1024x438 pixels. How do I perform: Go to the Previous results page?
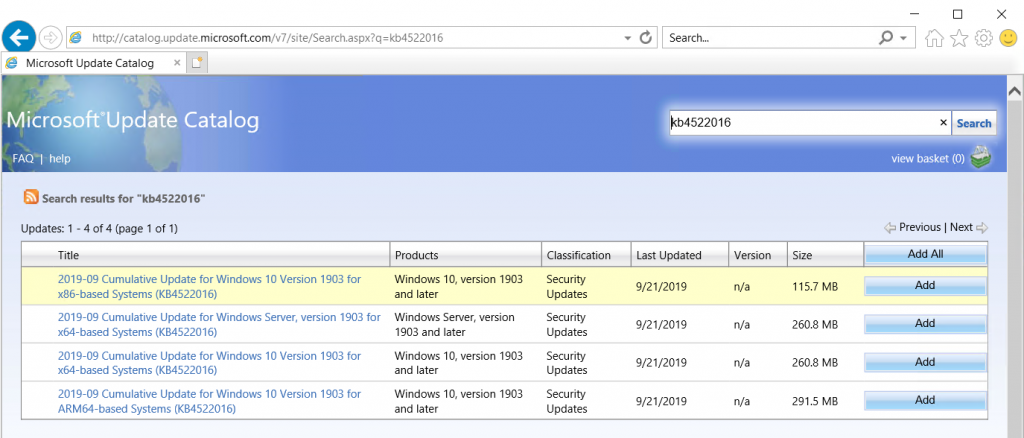pos(920,227)
